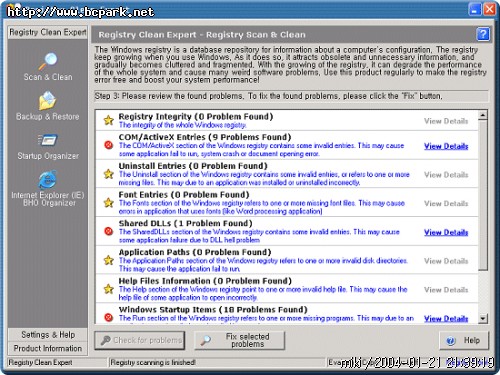Click the Registry Scan & Clean header title
This screenshot has width=500, height=375.
click(x=202, y=35)
